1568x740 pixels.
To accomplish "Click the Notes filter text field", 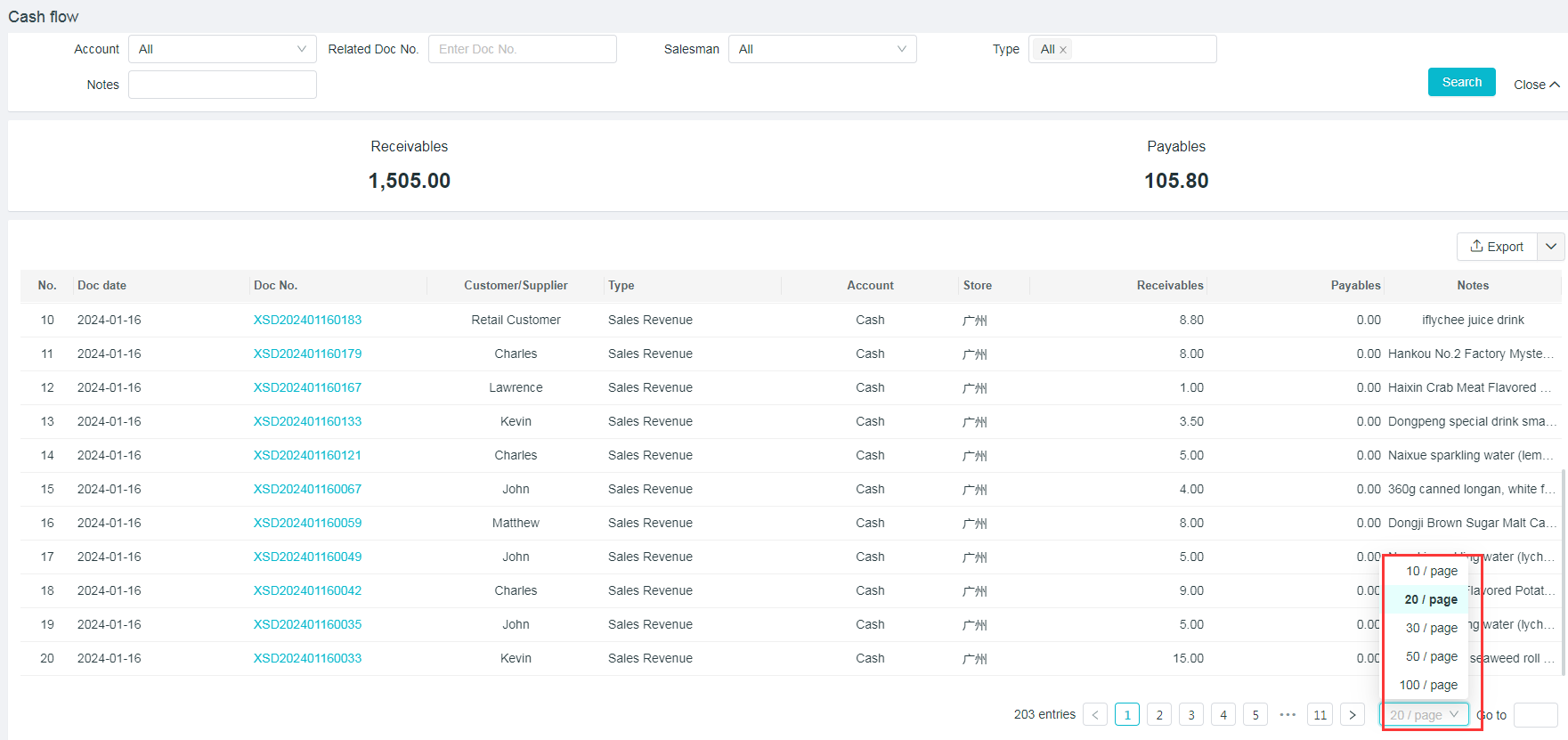I will coord(222,85).
